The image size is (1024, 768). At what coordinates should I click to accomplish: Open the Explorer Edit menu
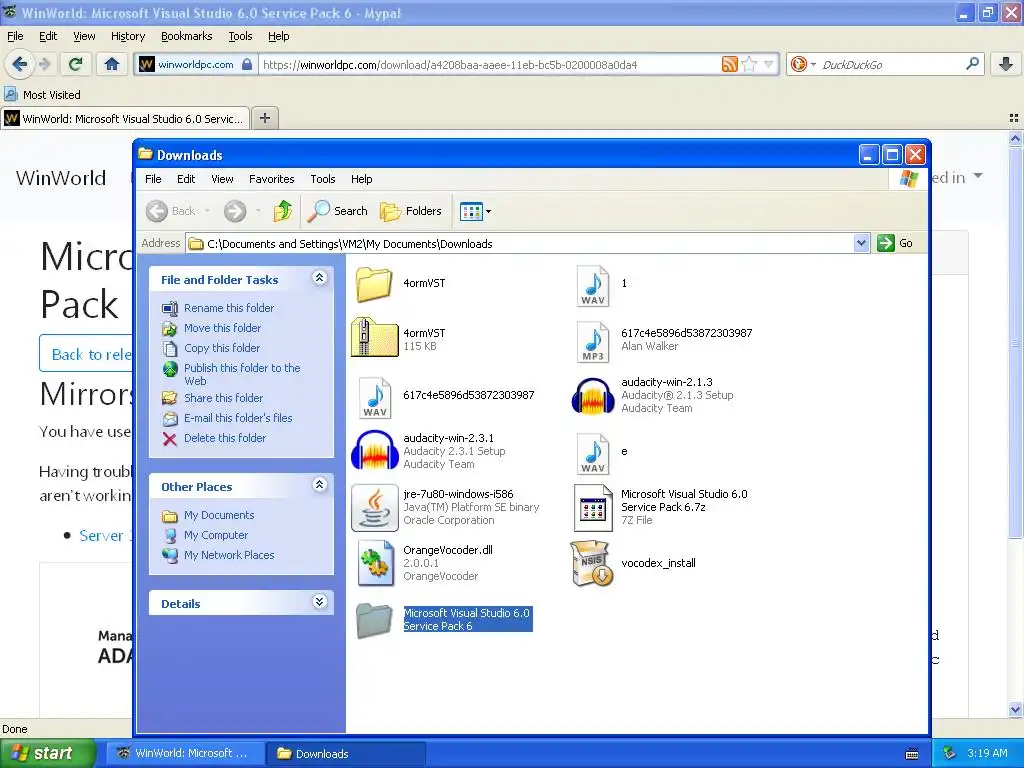click(x=186, y=179)
